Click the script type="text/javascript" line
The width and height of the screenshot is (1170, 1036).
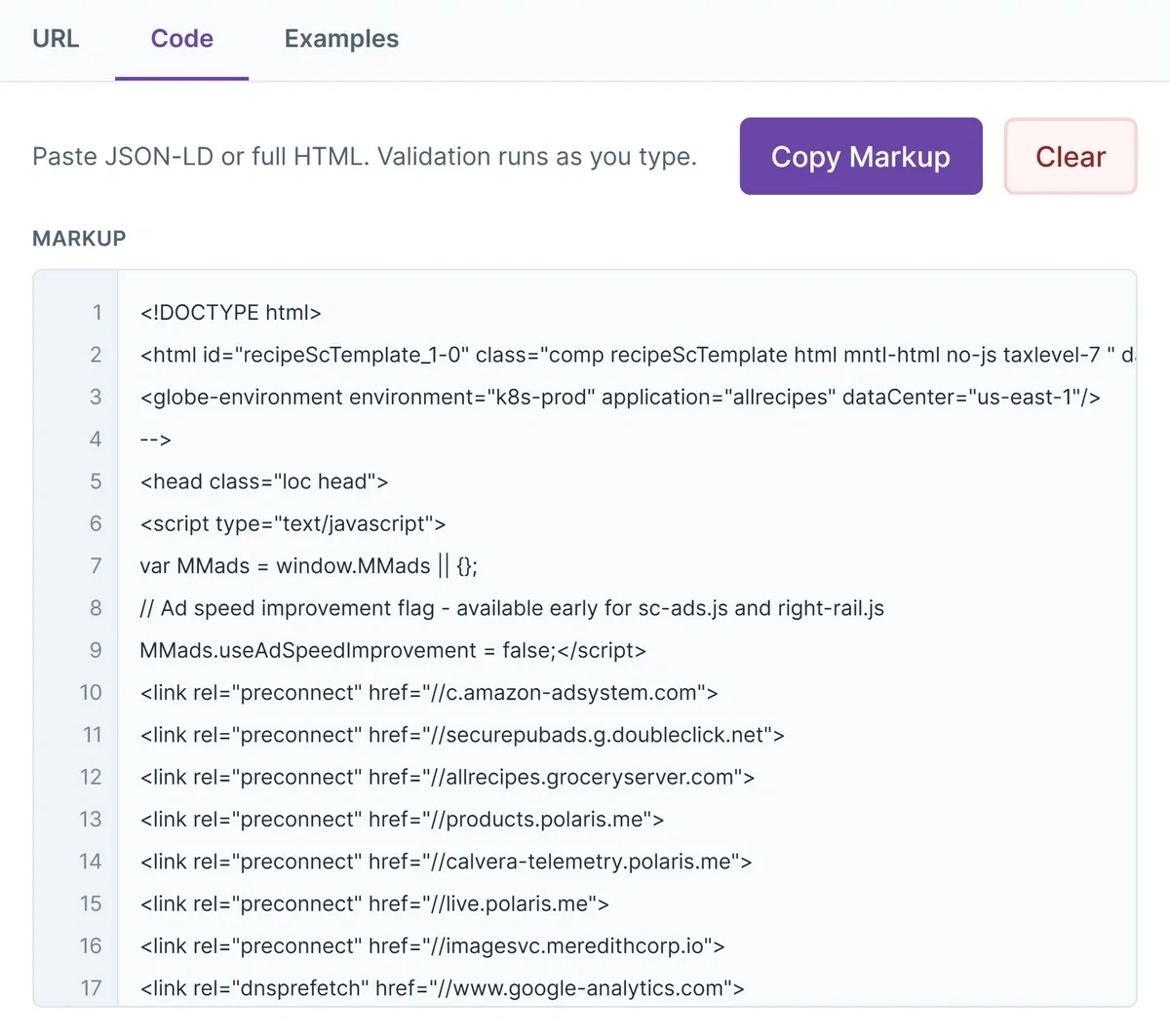pyautogui.click(x=292, y=523)
